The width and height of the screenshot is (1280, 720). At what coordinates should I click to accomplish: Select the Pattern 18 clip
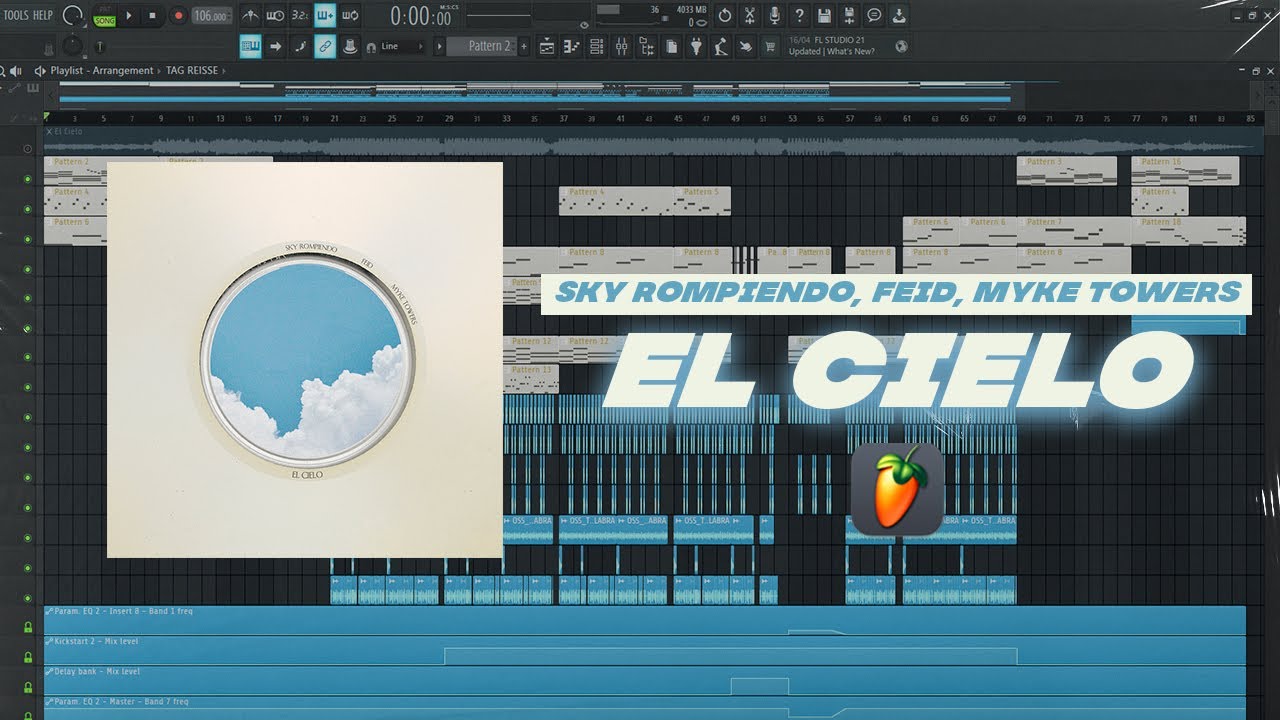[1188, 230]
